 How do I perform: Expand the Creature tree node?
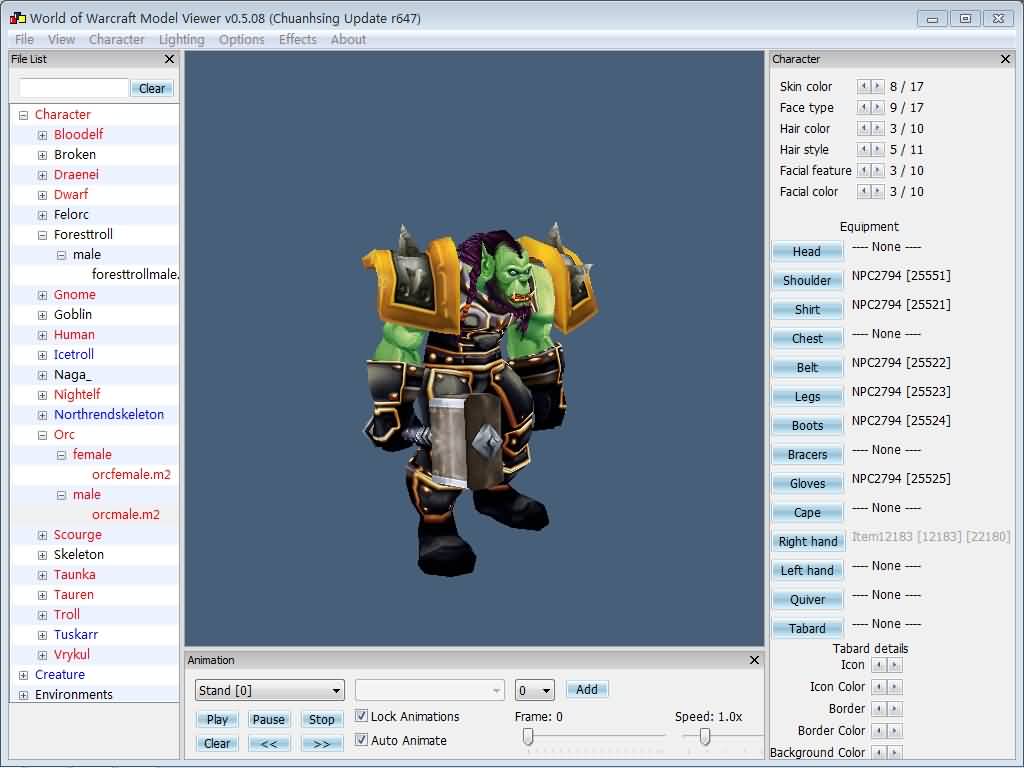tap(24, 675)
